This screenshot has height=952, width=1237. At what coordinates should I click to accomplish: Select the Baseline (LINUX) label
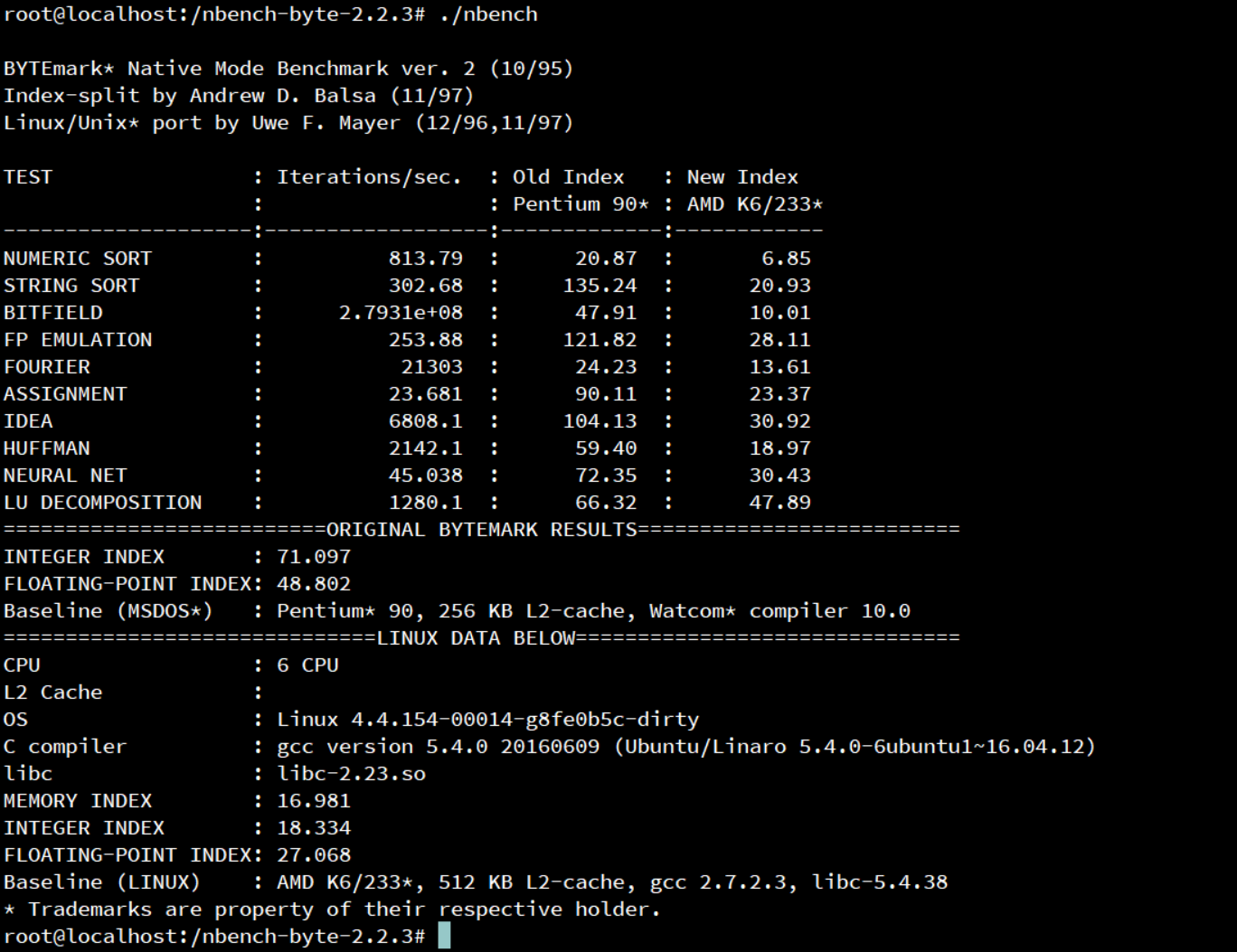pos(102,882)
